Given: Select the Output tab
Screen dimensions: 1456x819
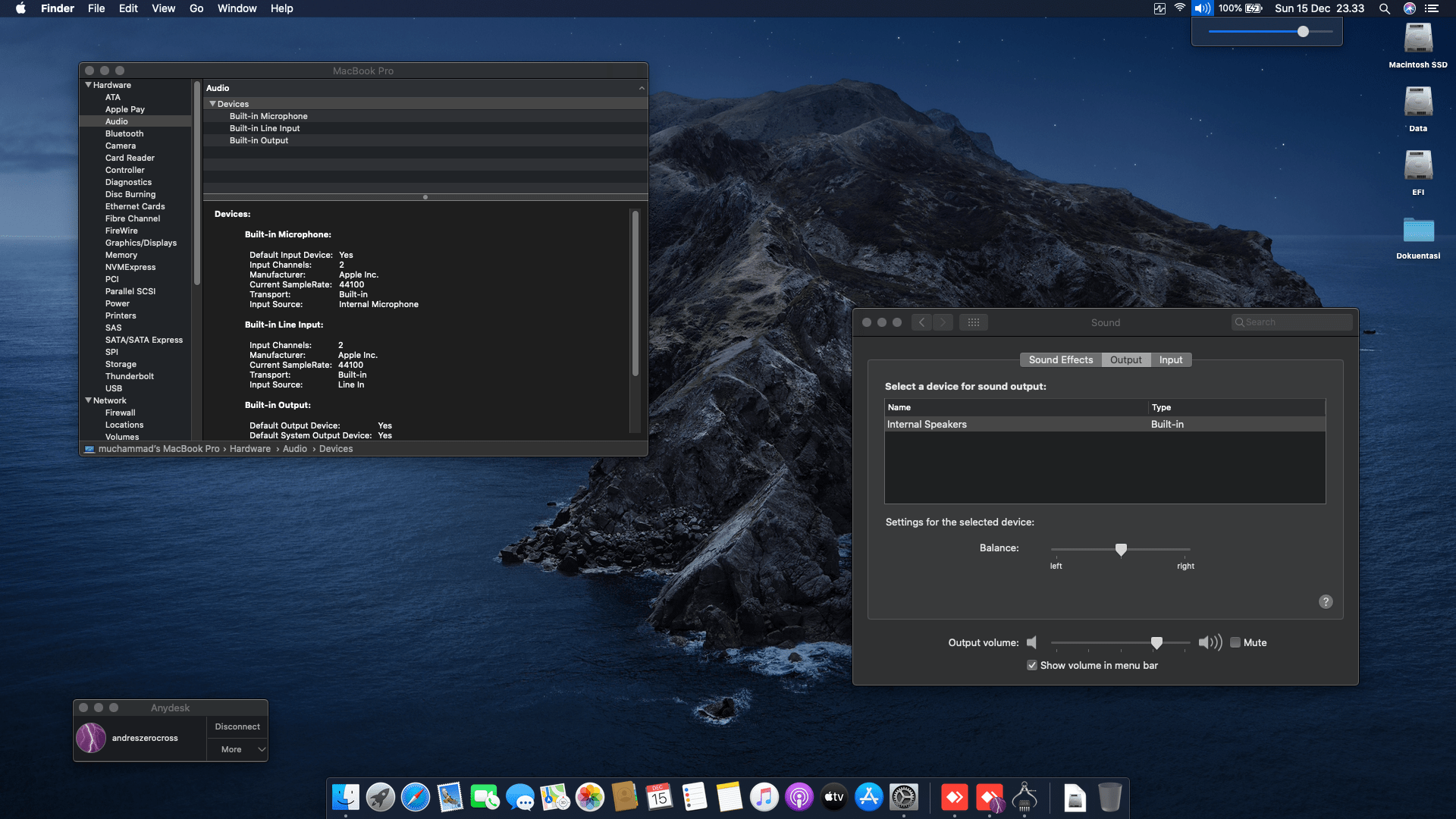Looking at the screenshot, I should pos(1126,360).
